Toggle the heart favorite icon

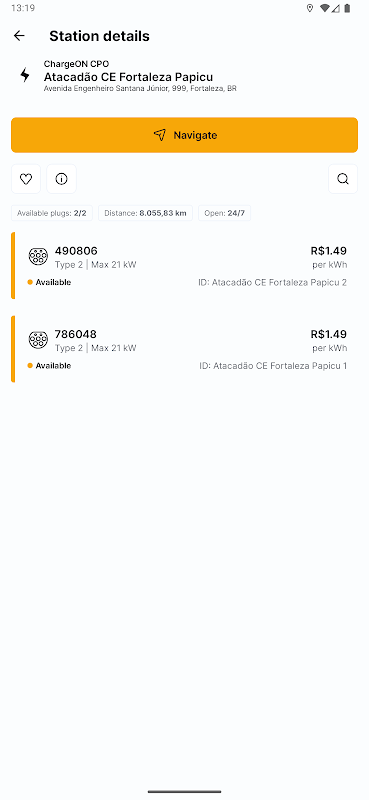26,179
